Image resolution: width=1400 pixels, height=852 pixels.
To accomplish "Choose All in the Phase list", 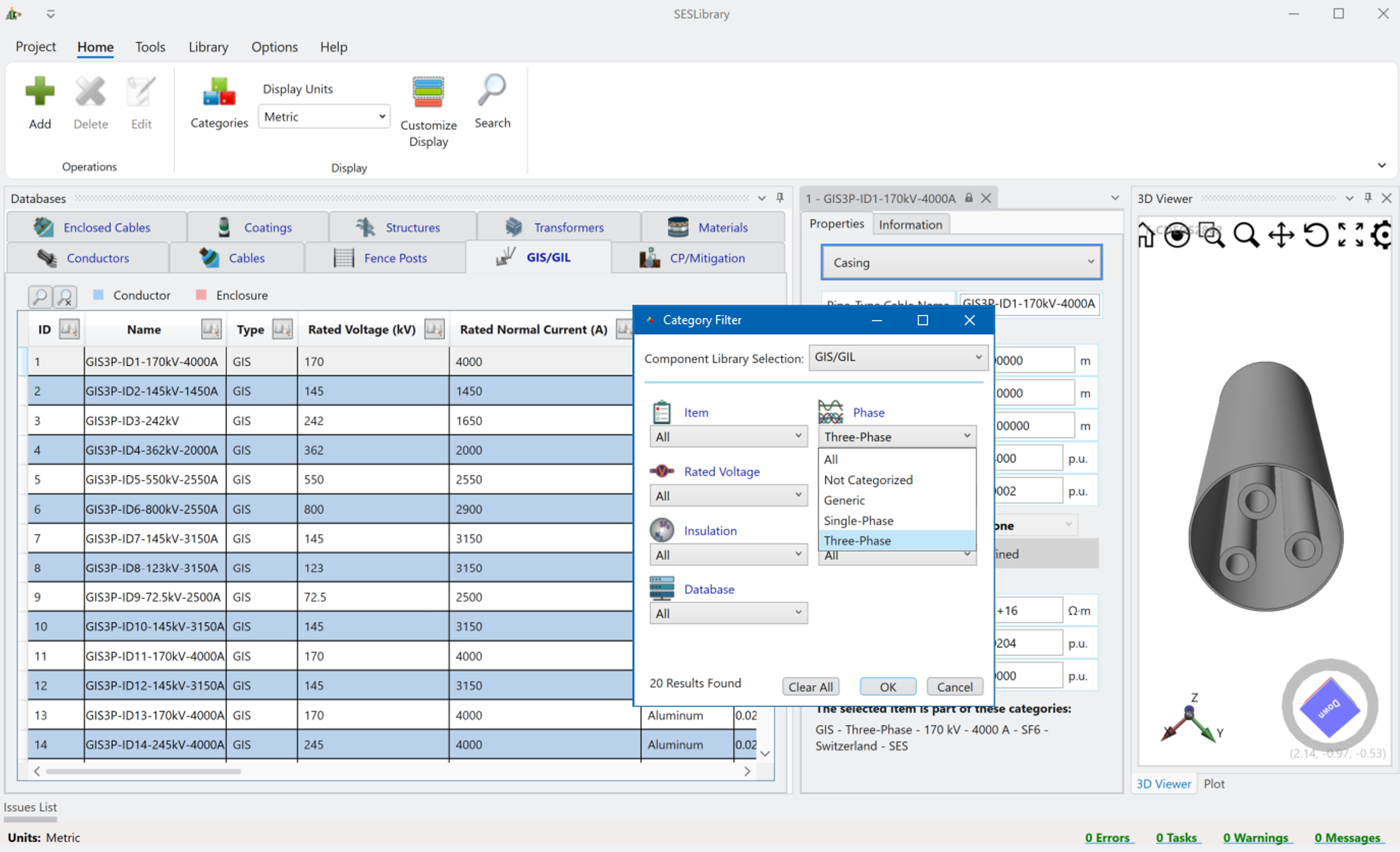I will (x=897, y=459).
